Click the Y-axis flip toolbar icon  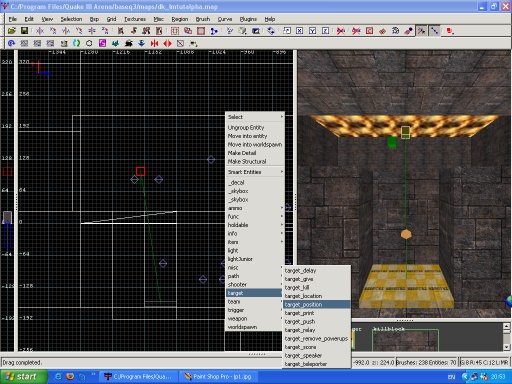[66, 31]
